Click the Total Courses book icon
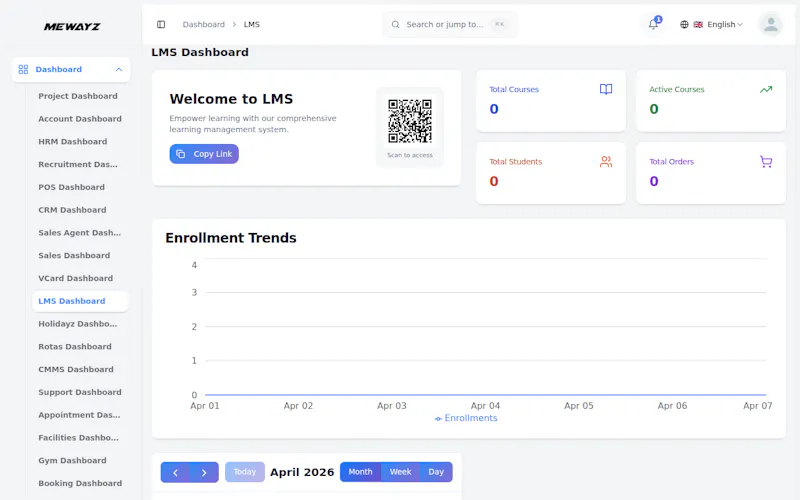The width and height of the screenshot is (800, 500). pos(606,89)
